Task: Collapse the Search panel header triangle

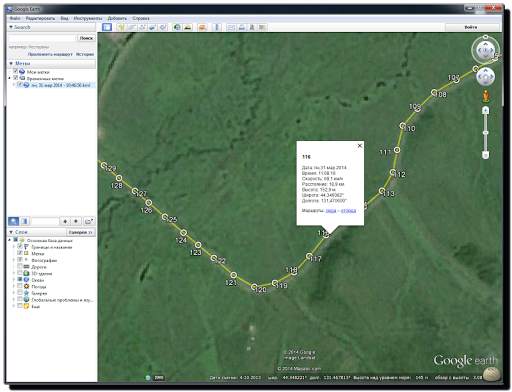Action: tap(11, 27)
